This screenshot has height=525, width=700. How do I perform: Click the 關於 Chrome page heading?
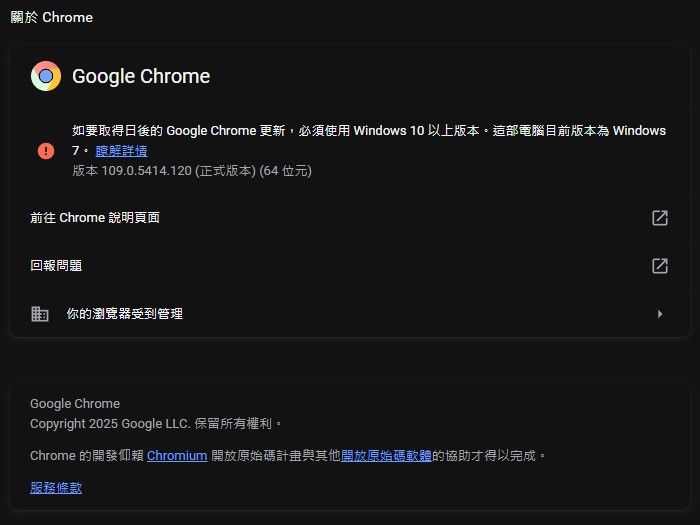[x=51, y=18]
